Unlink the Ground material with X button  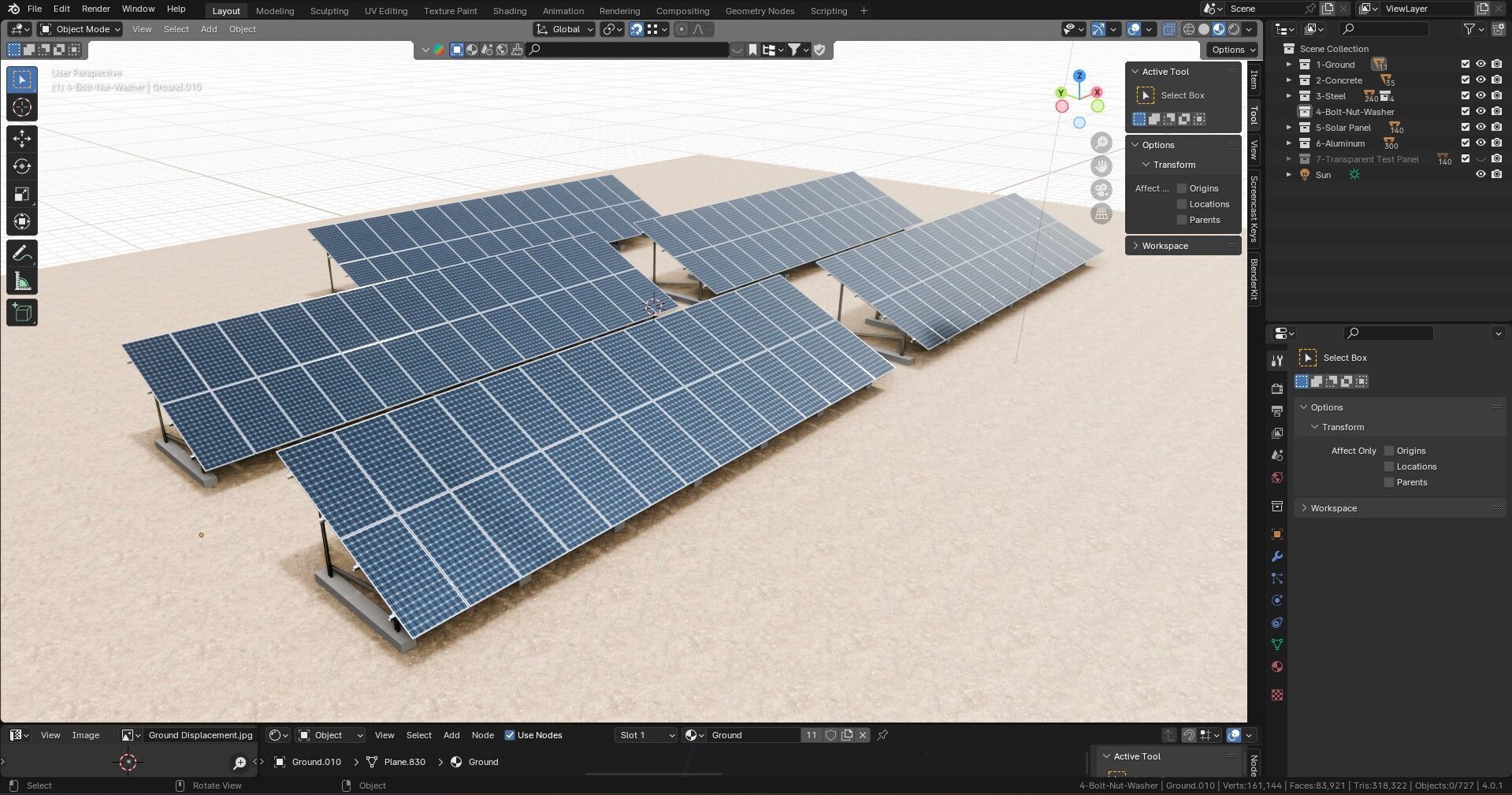[863, 735]
